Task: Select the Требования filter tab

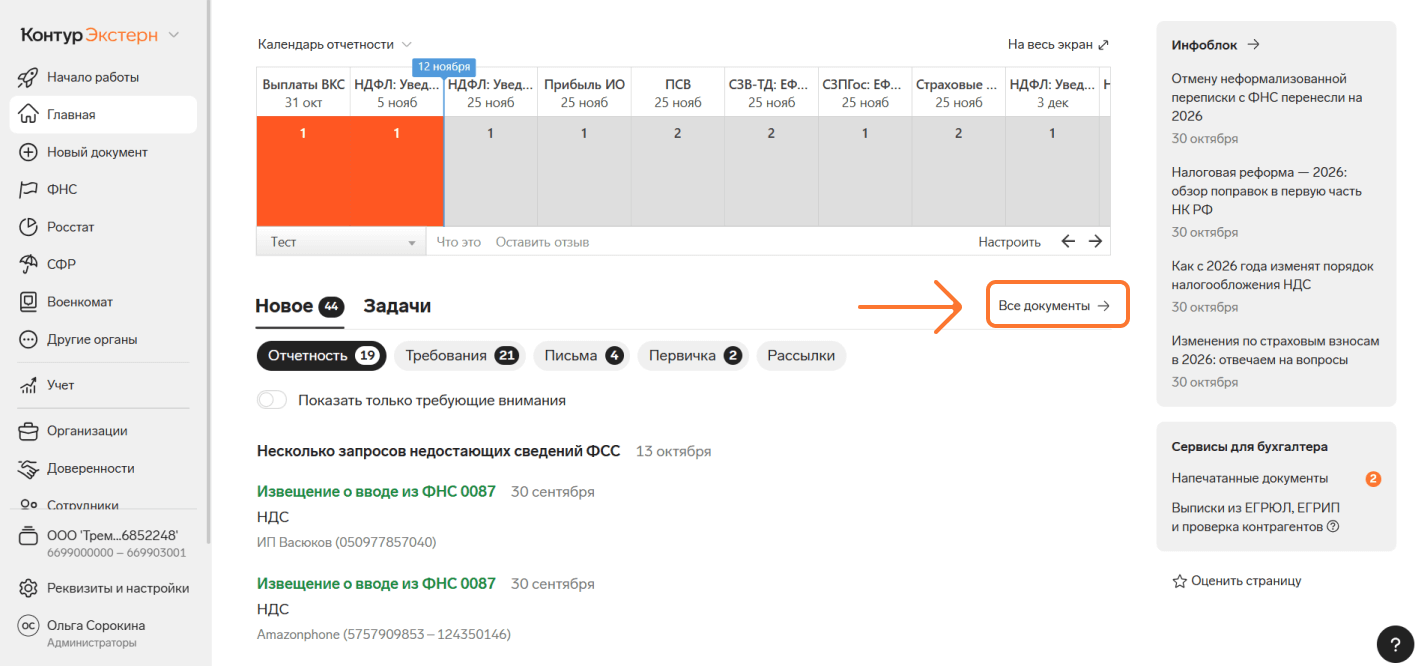Action: pos(463,356)
